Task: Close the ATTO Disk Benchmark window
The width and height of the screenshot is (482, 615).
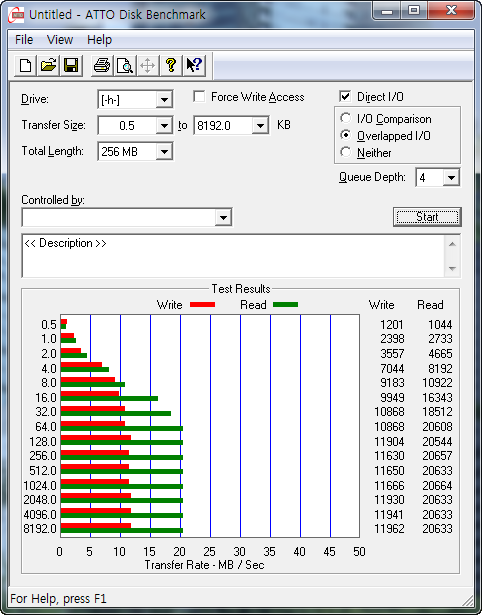Action: pyautogui.click(x=451, y=11)
